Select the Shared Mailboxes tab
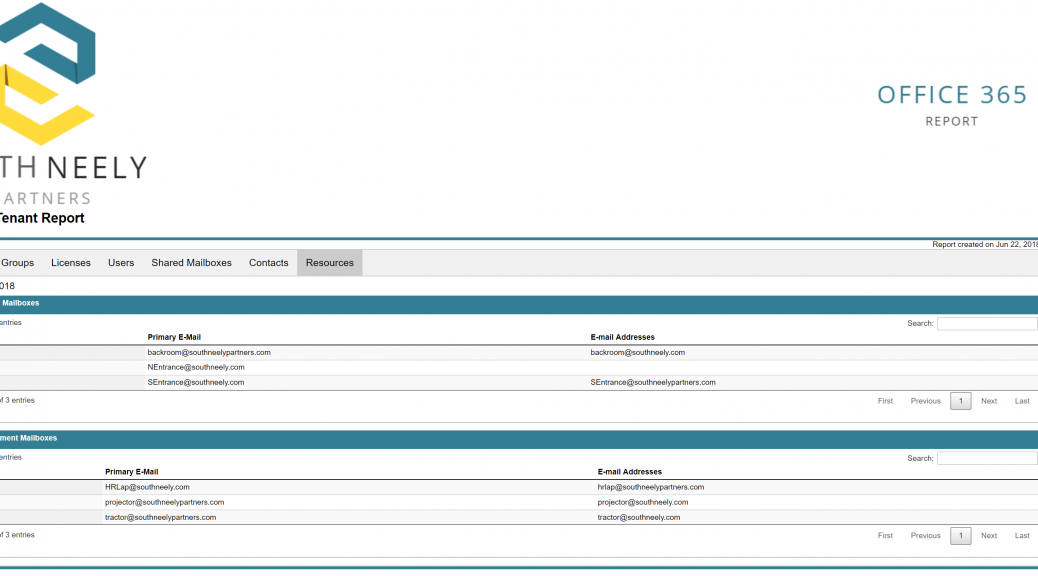 [x=191, y=263]
